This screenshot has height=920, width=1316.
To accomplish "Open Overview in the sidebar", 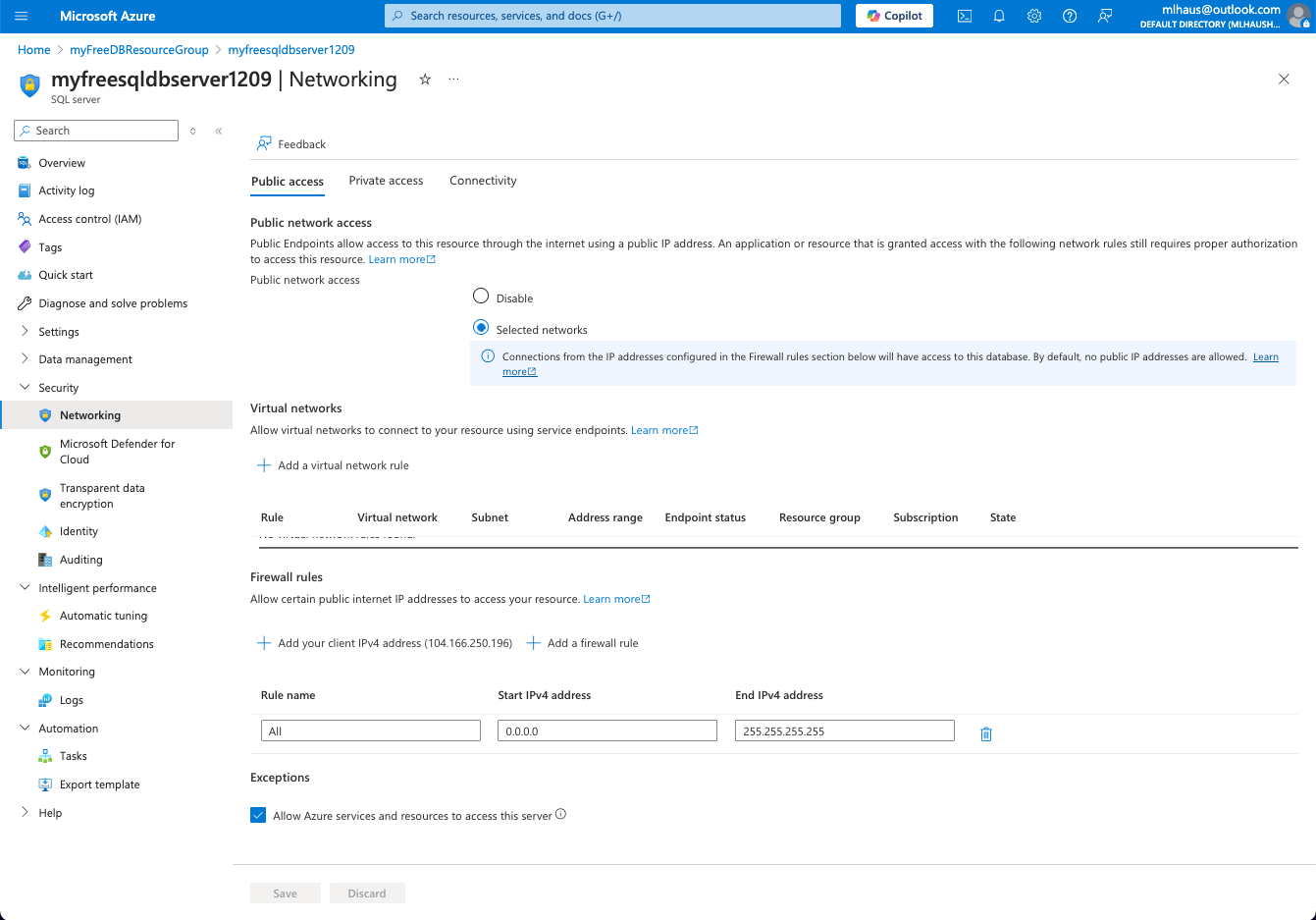I will point(62,163).
